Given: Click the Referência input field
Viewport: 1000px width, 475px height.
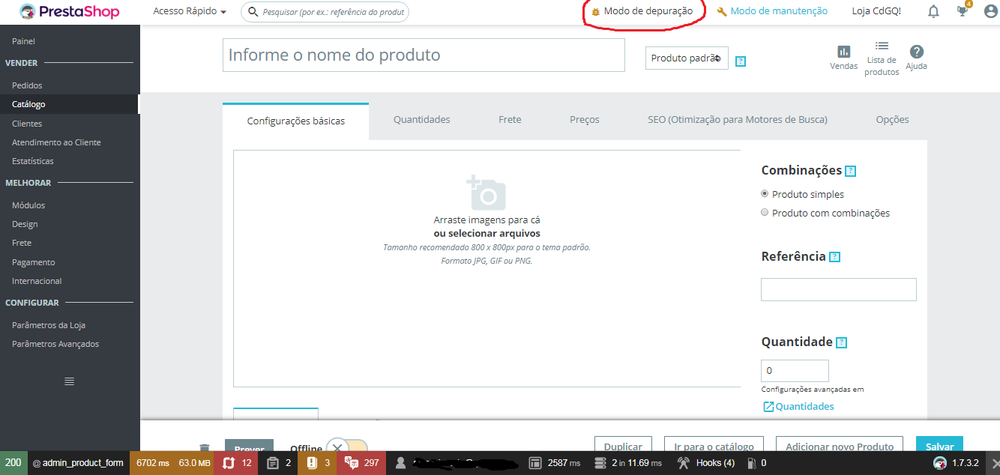Looking at the screenshot, I should [x=839, y=289].
